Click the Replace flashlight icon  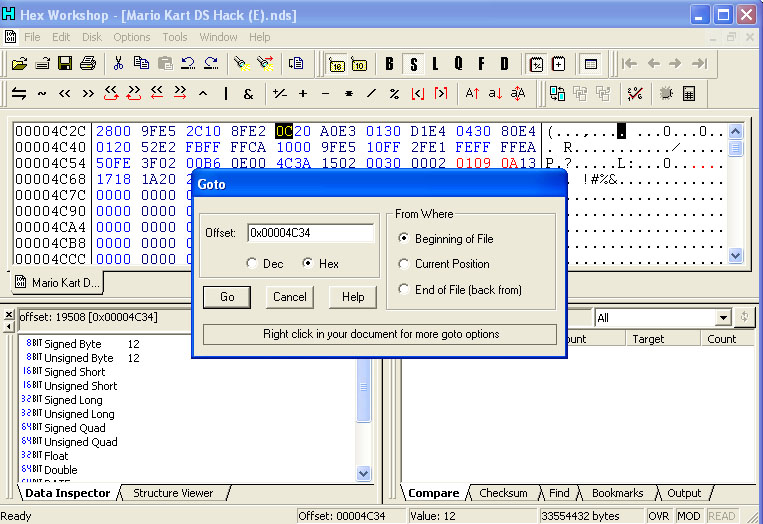265,64
